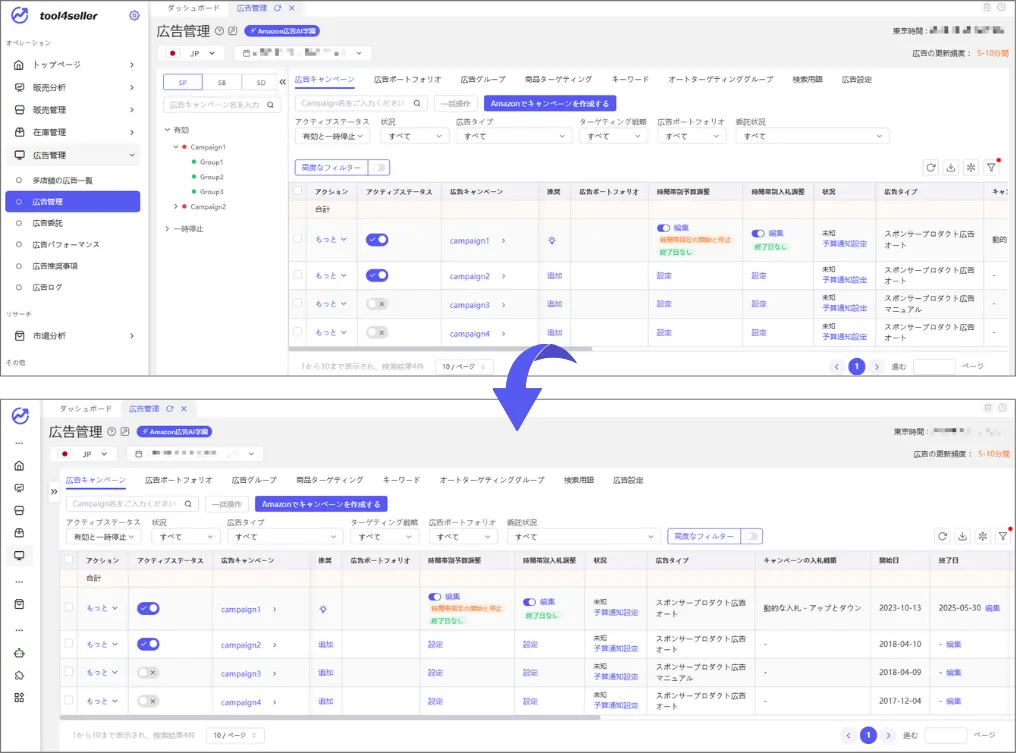Click the settings gear beside tool4seller logo
This screenshot has width=1016, height=754.
point(134,16)
